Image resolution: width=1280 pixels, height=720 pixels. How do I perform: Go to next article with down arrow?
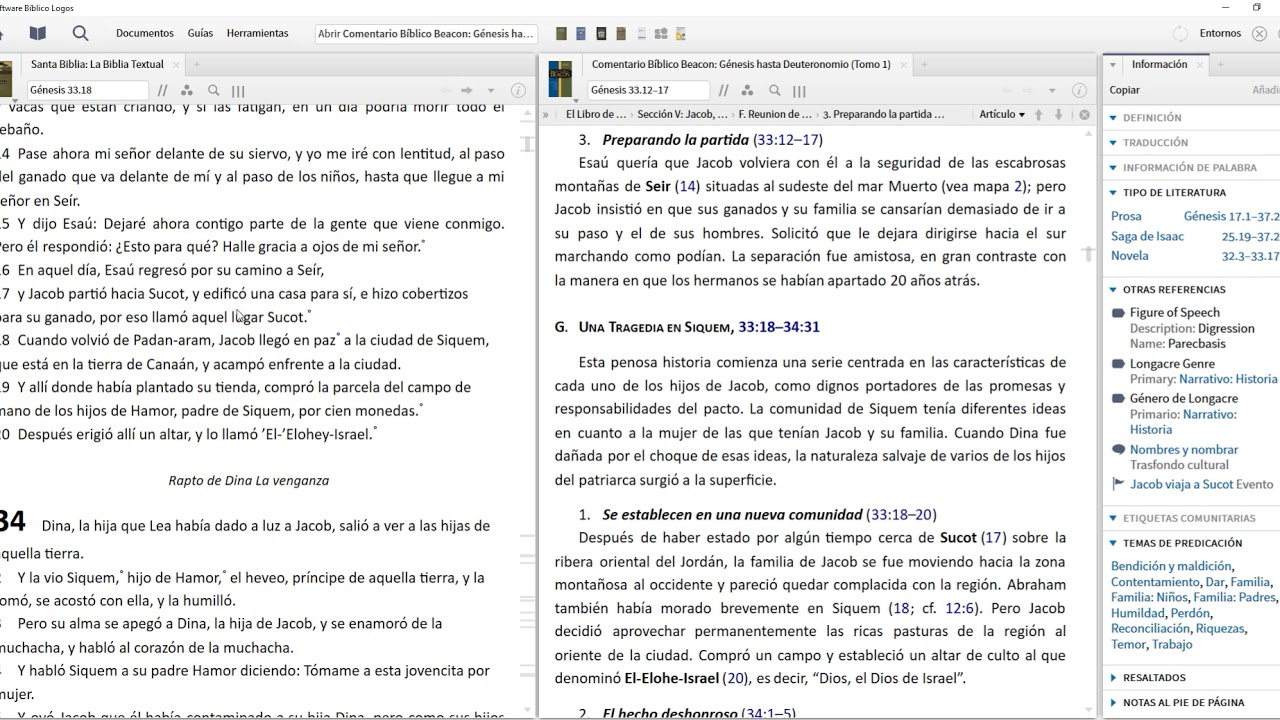pos(1058,114)
